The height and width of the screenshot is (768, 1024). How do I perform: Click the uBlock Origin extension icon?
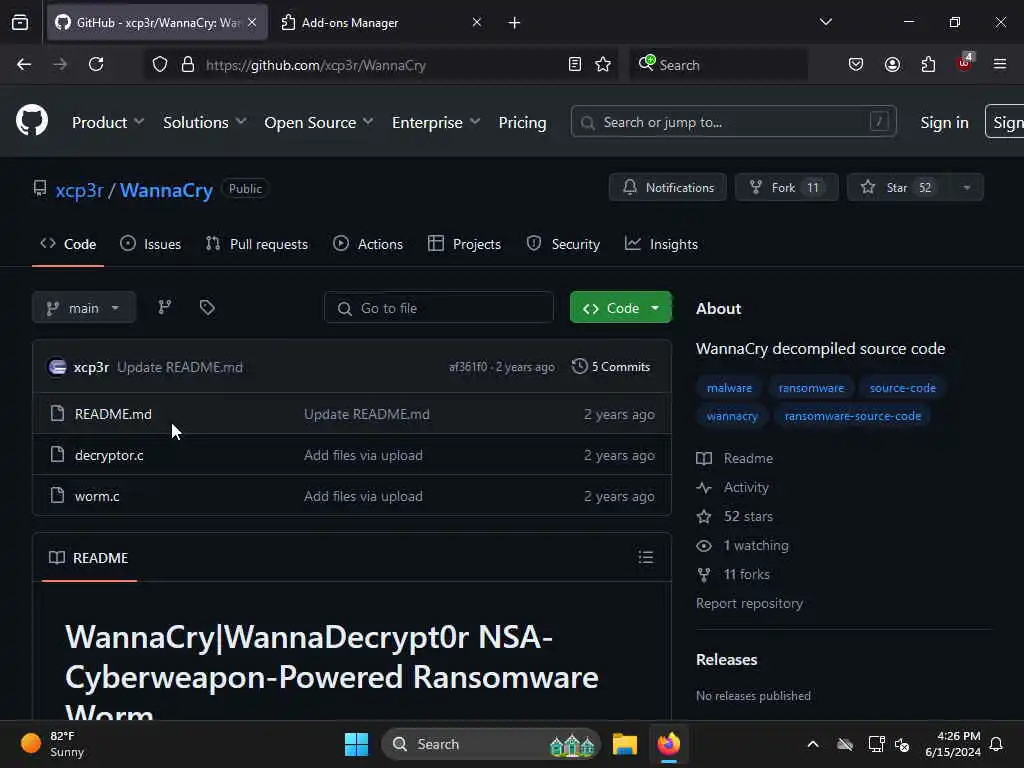[965, 63]
